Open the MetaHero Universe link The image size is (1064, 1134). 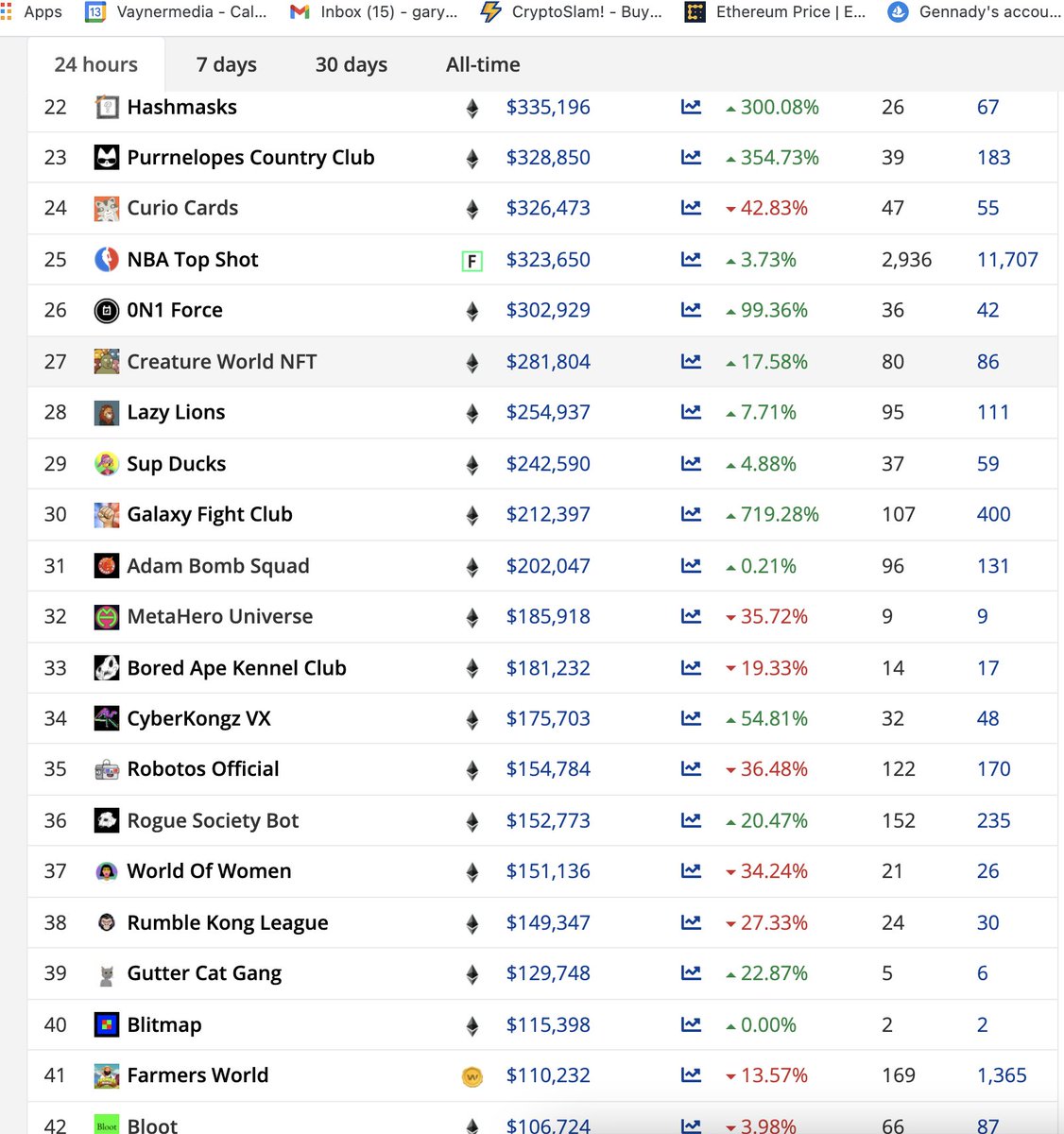220,616
